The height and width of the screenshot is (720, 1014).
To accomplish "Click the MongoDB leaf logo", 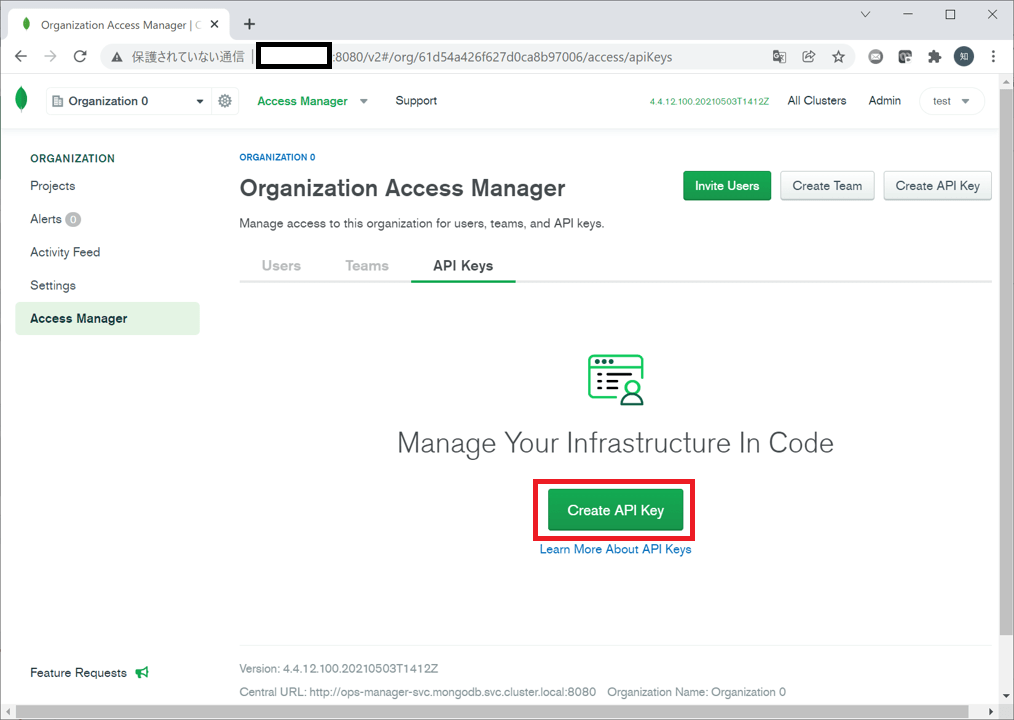I will (22, 100).
